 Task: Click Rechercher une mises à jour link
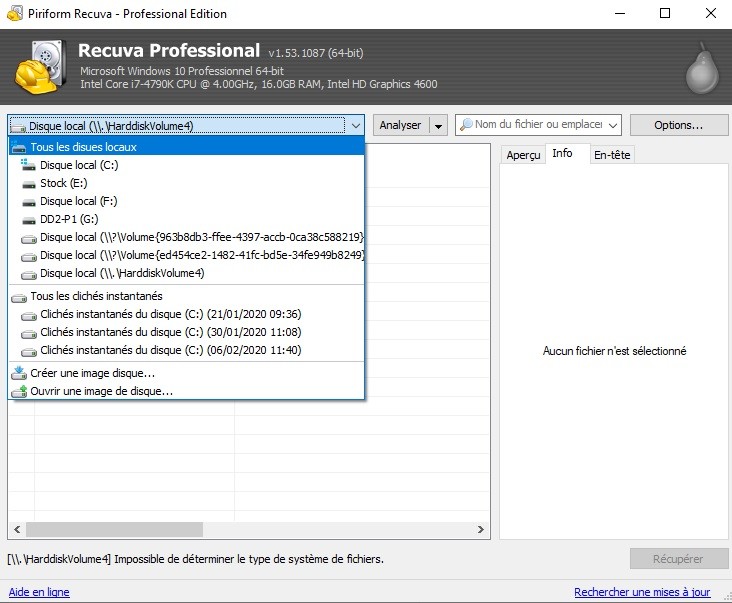coord(642,592)
